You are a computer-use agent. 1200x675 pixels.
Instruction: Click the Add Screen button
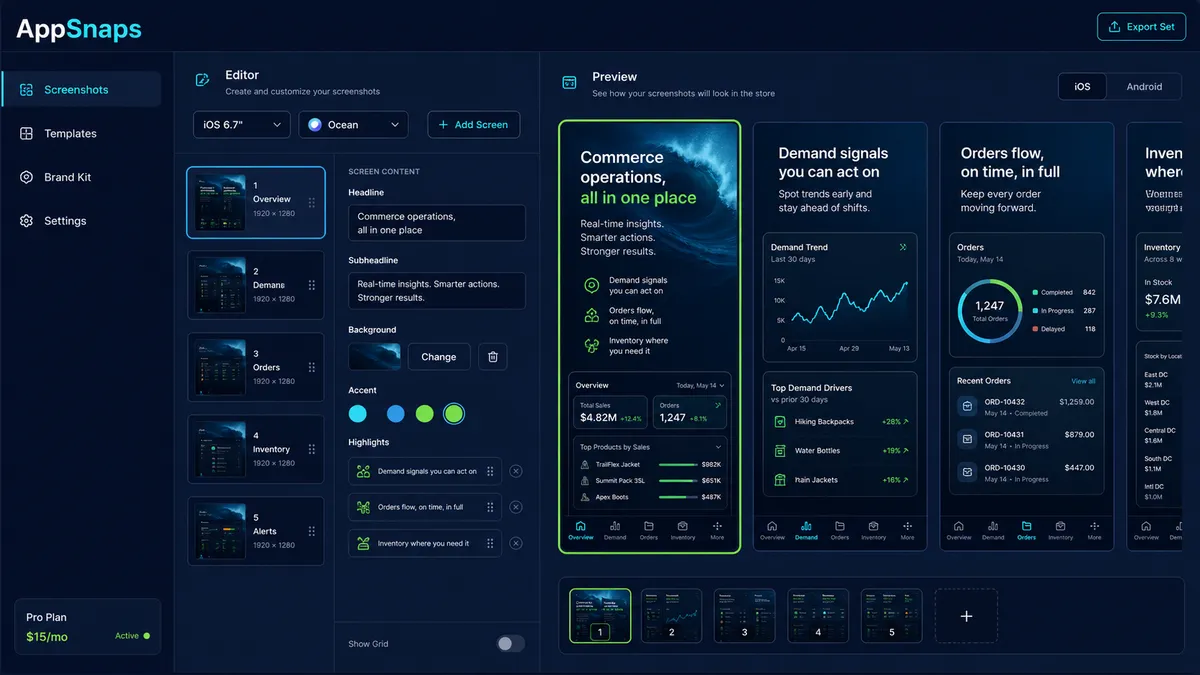(x=474, y=125)
